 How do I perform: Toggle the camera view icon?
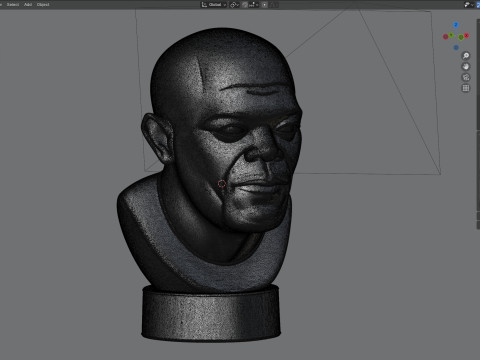466,77
